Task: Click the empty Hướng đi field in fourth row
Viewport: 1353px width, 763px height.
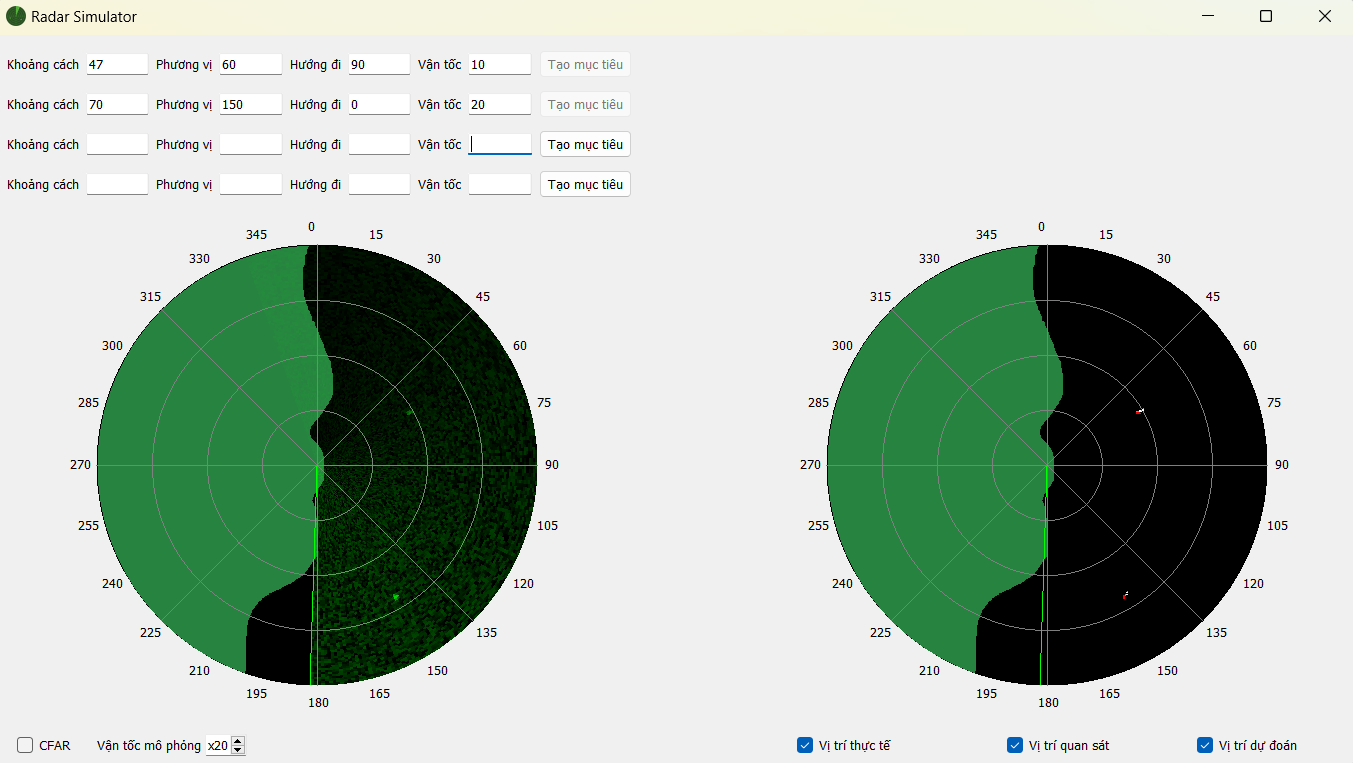Action: click(379, 184)
